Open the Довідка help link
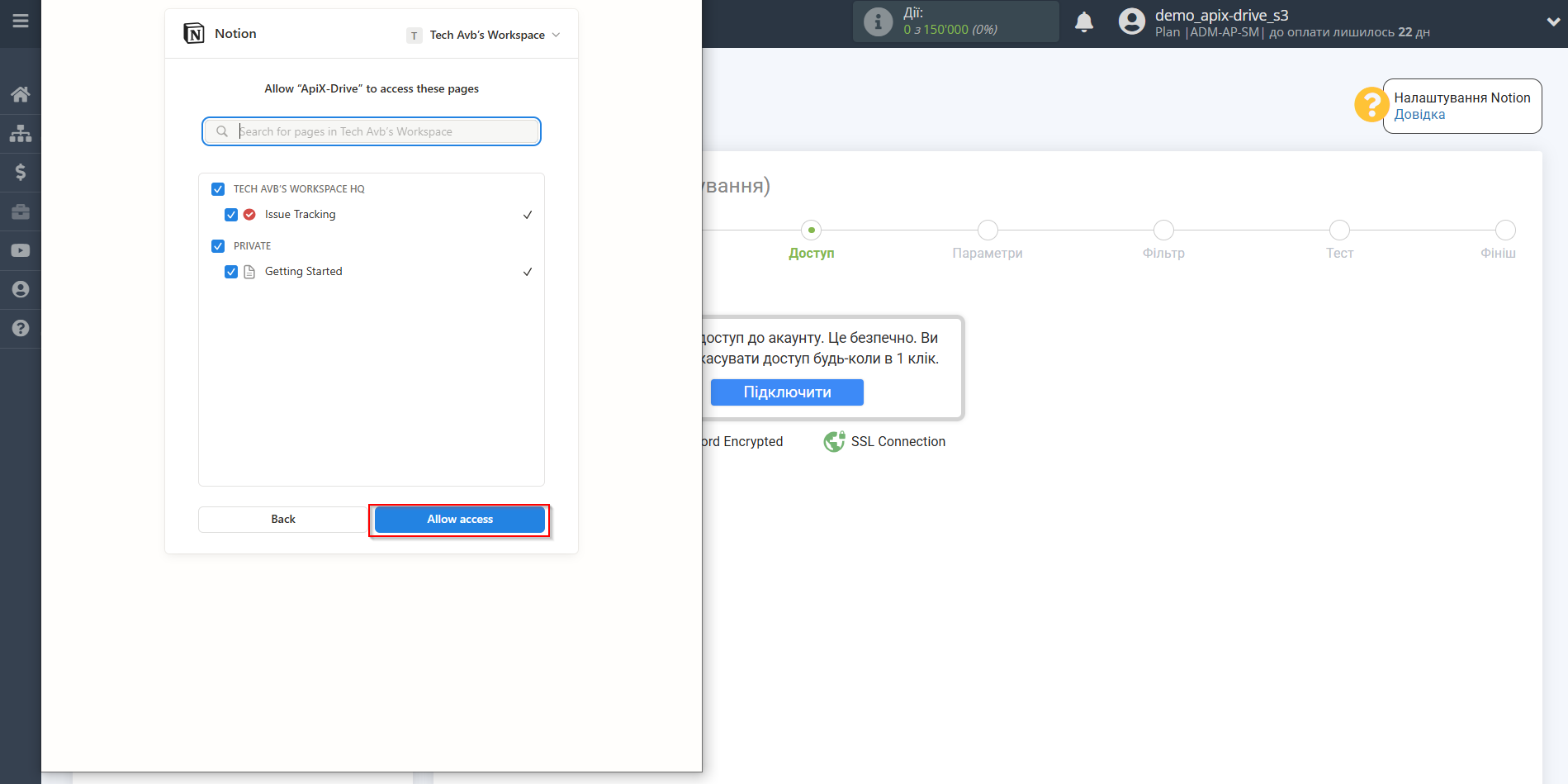 (x=1419, y=115)
